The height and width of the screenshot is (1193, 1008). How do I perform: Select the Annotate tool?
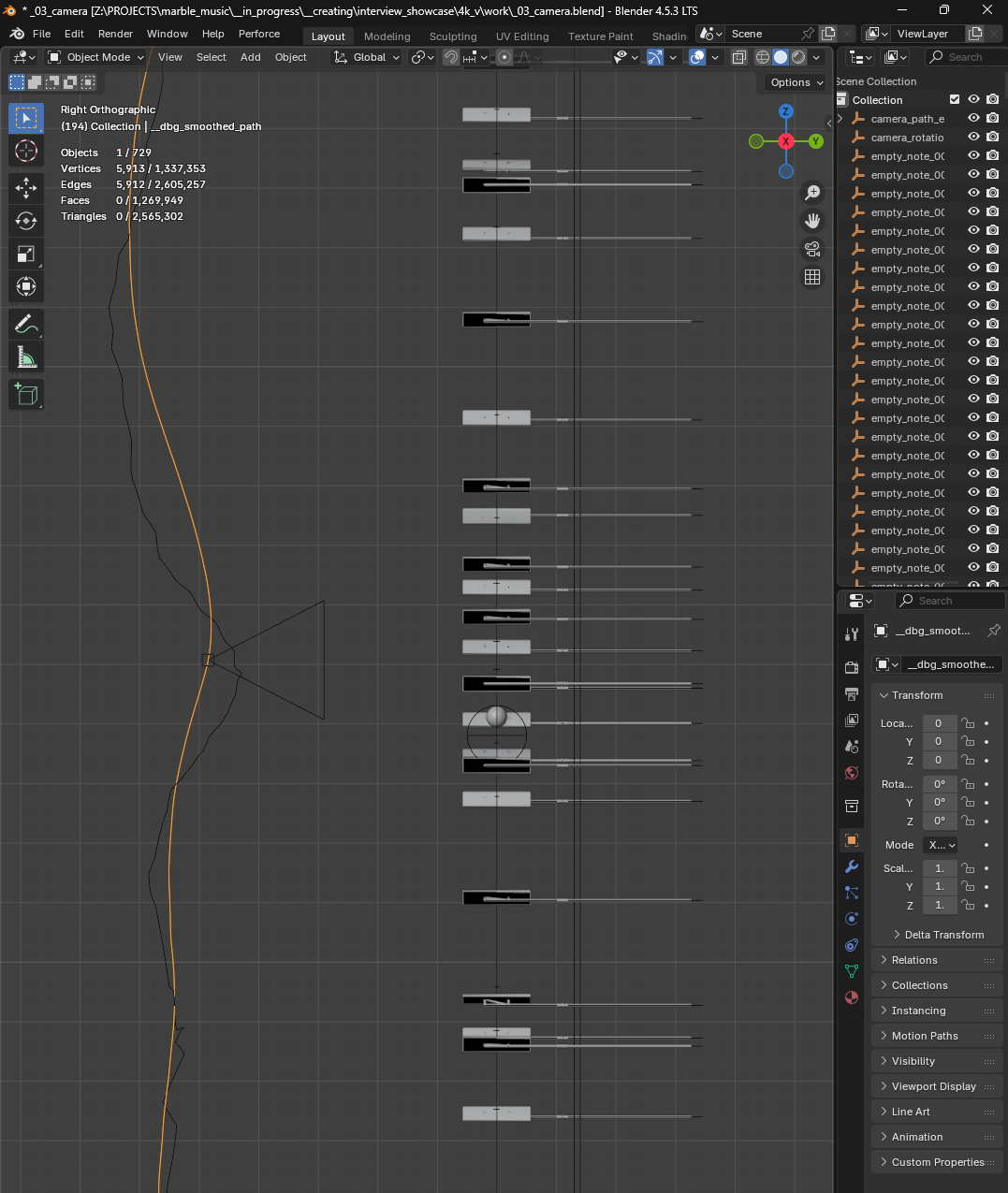click(25, 325)
